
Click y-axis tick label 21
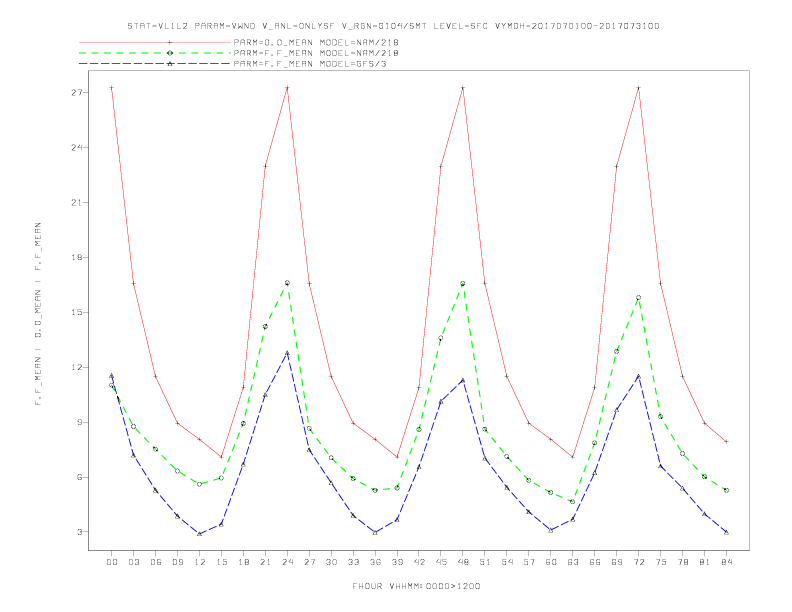click(x=77, y=202)
